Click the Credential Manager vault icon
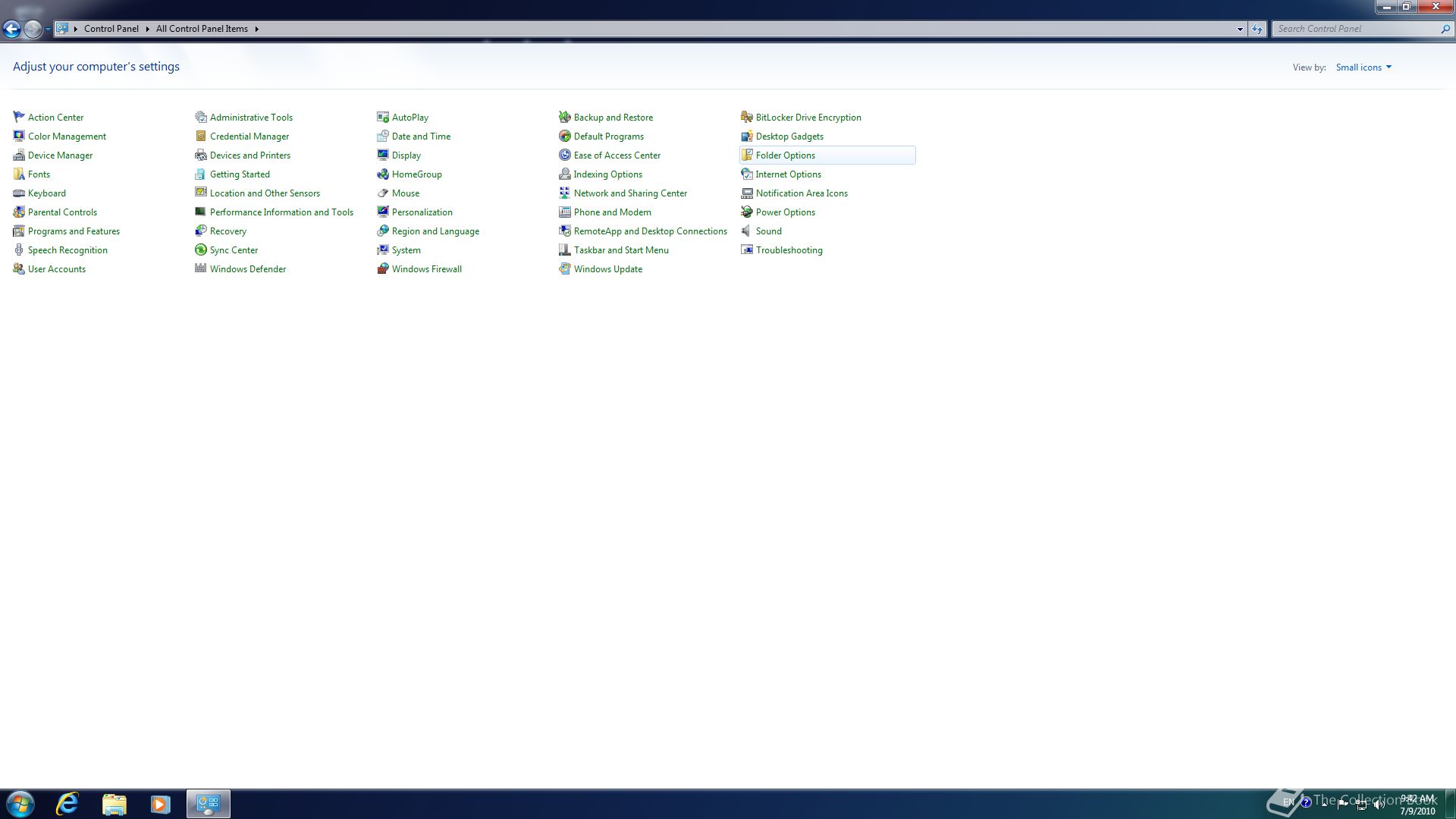This screenshot has width=1456, height=819. coord(201,136)
